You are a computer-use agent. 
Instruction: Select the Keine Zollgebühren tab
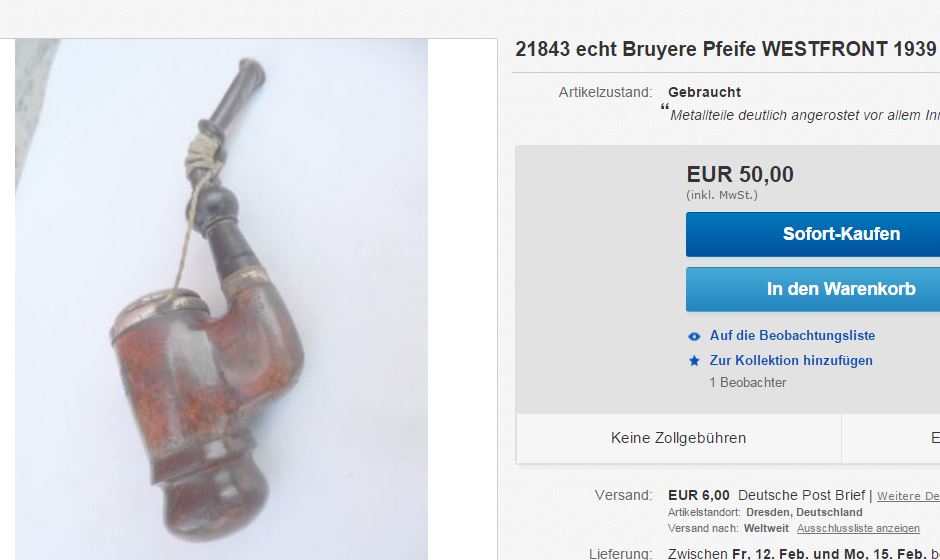(679, 438)
